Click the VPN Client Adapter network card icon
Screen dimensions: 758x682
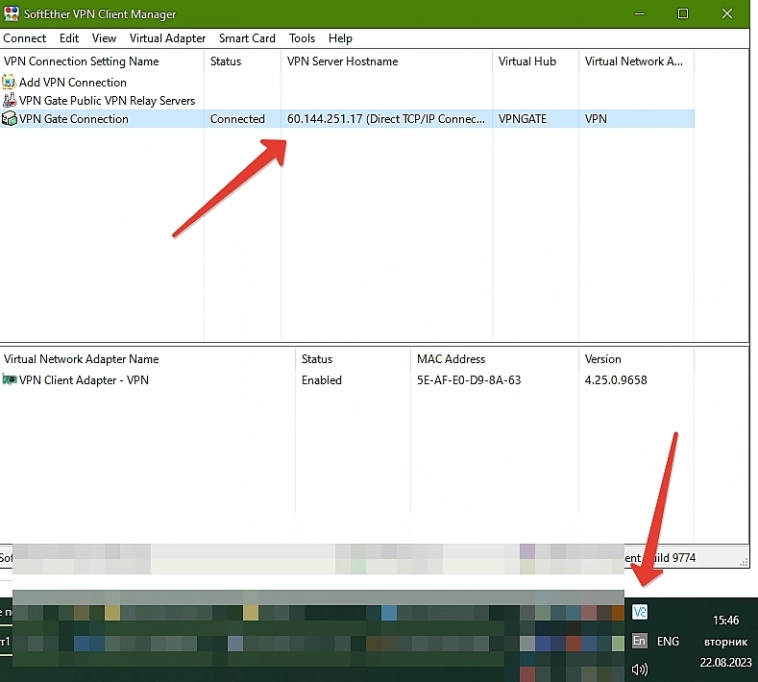tap(10, 380)
